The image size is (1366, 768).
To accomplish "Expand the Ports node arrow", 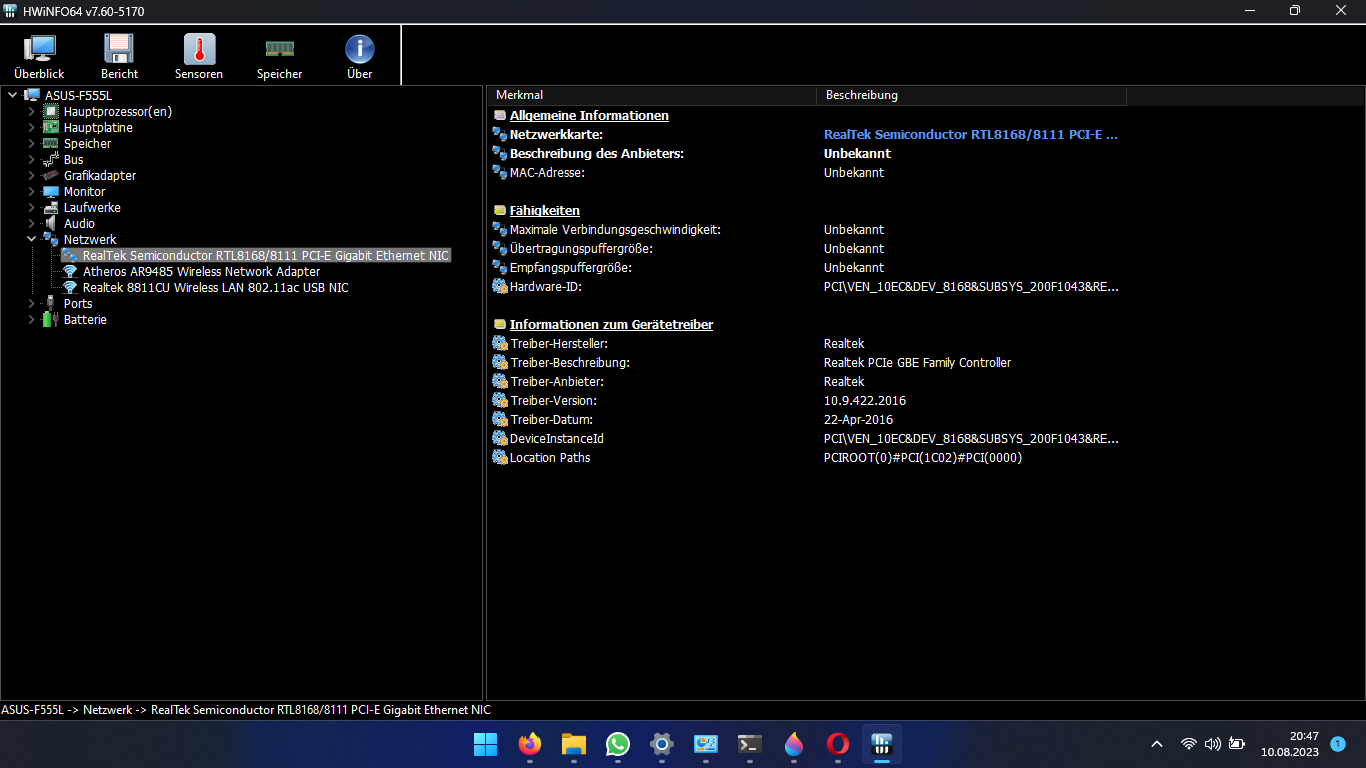I will (x=31, y=303).
